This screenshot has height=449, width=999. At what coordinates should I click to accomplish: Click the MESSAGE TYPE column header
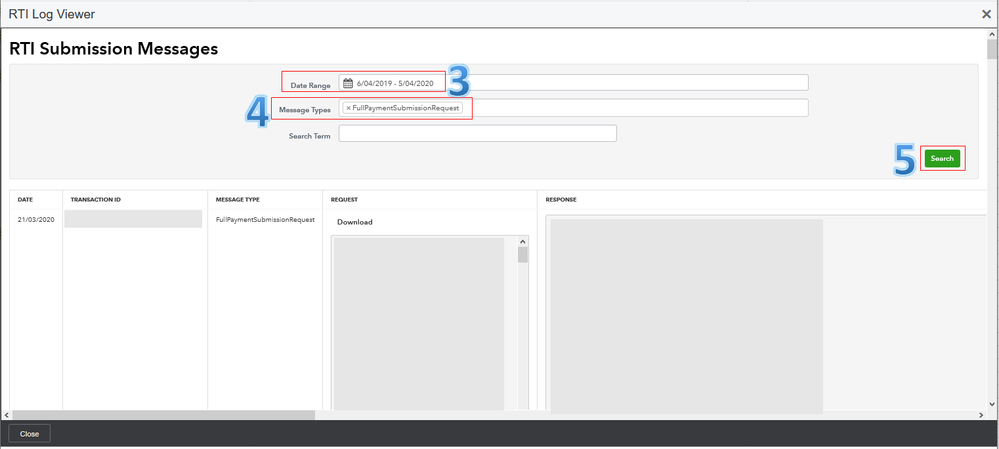(238, 200)
